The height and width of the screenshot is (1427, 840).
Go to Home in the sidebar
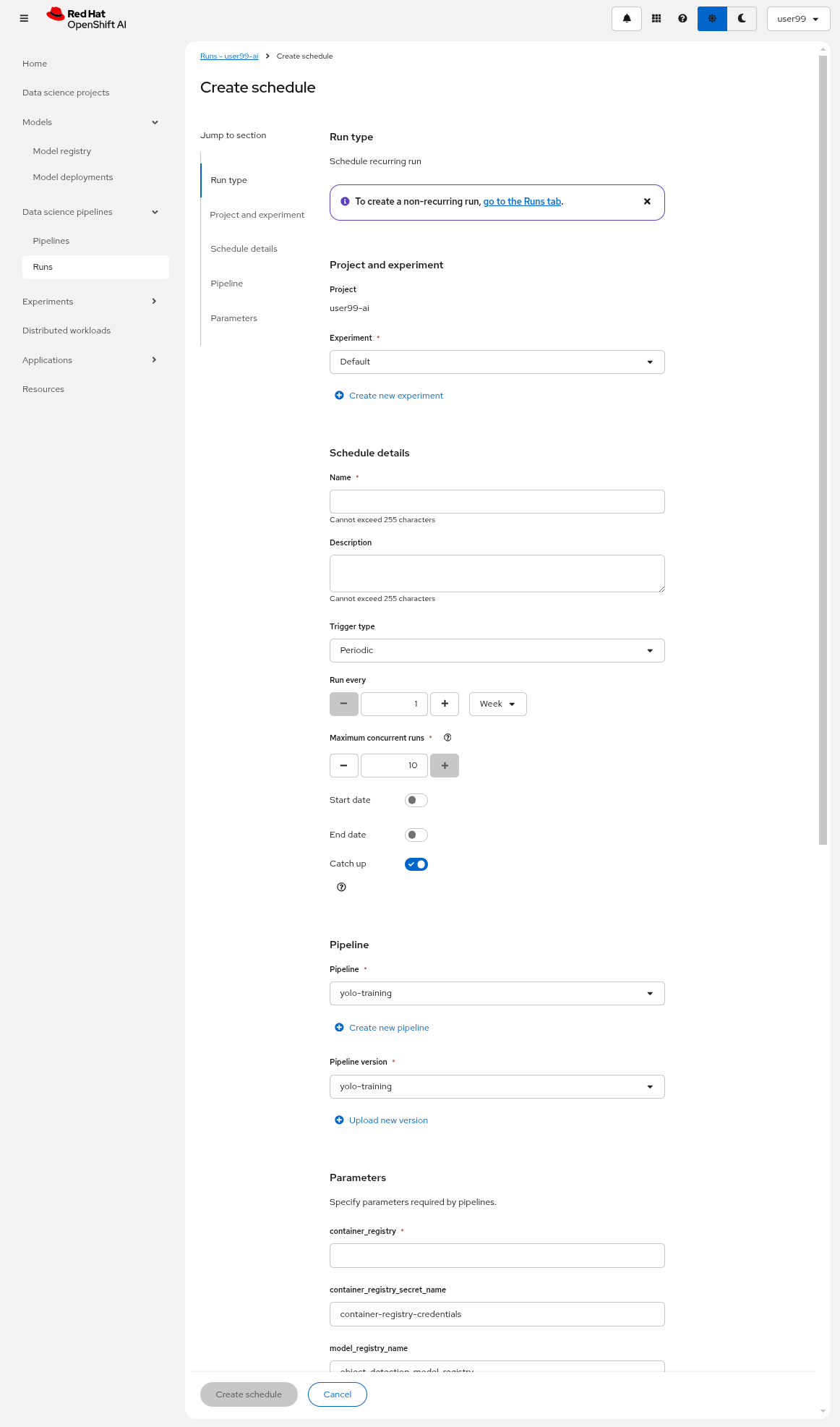pyautogui.click(x=35, y=64)
